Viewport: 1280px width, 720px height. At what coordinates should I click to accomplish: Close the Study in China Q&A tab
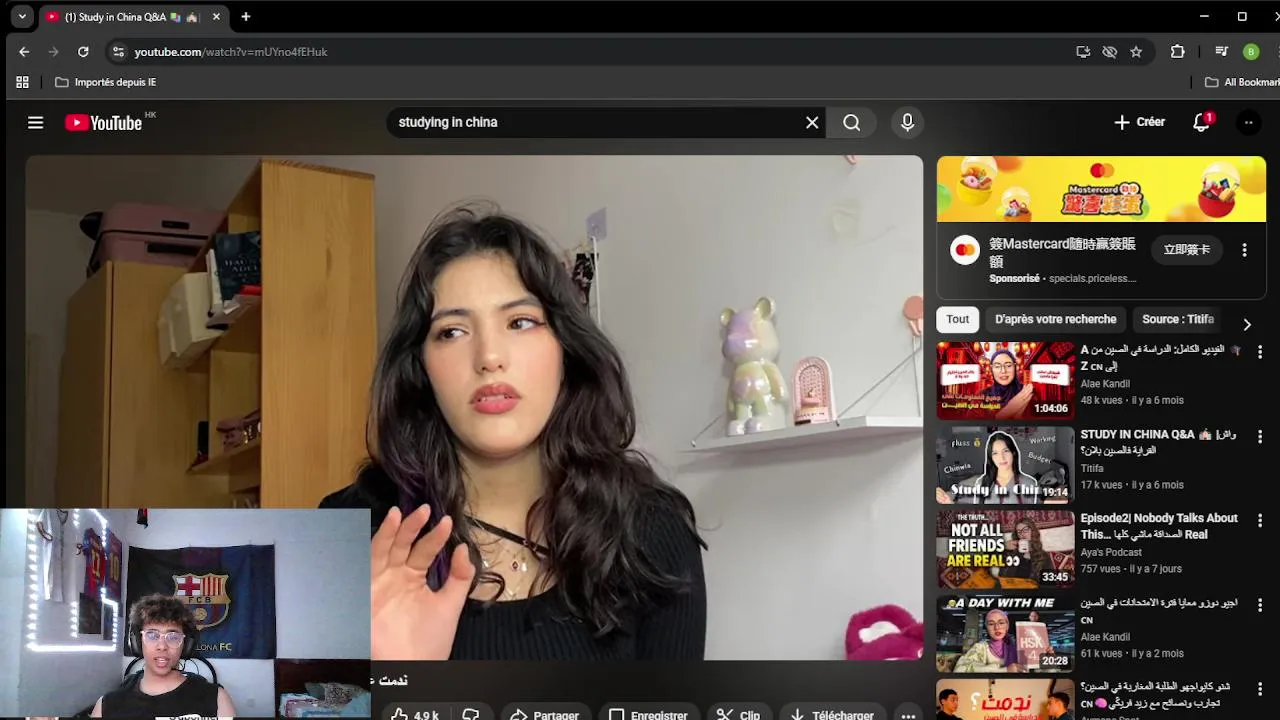216,17
